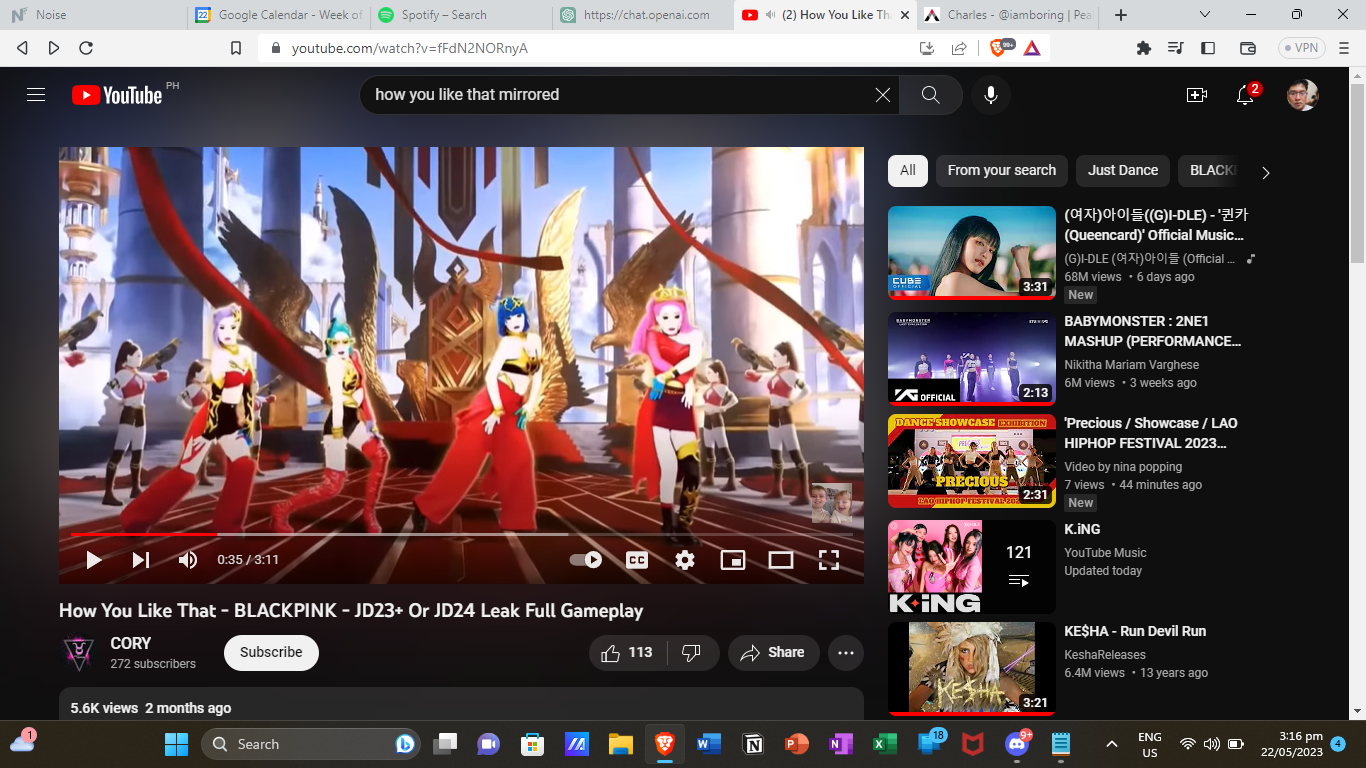Viewport: 1366px width, 768px height.
Task: Open the Create video button
Action: pyautogui.click(x=1197, y=95)
